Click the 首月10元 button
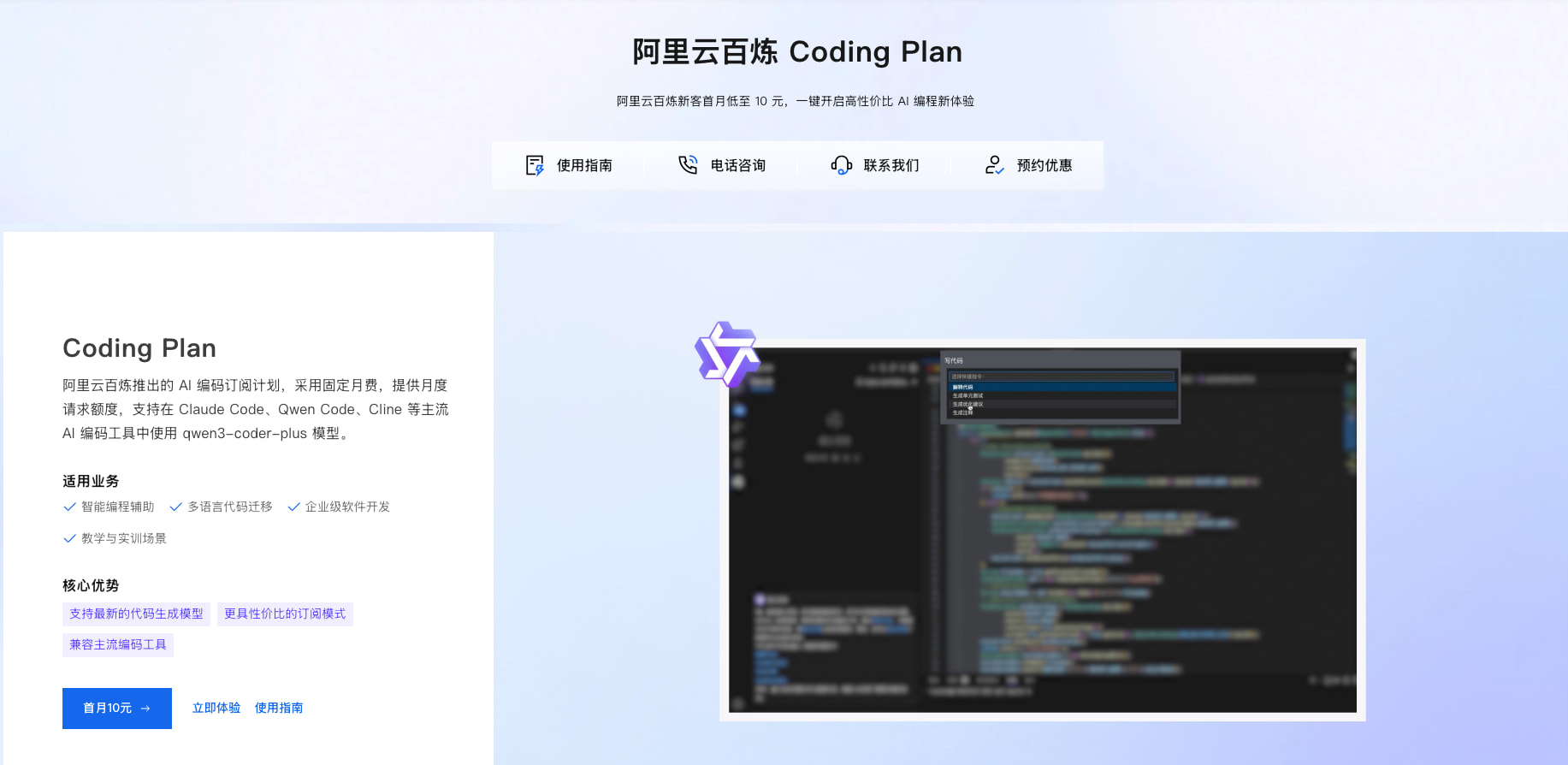The width and height of the screenshot is (1568, 765). click(x=117, y=709)
